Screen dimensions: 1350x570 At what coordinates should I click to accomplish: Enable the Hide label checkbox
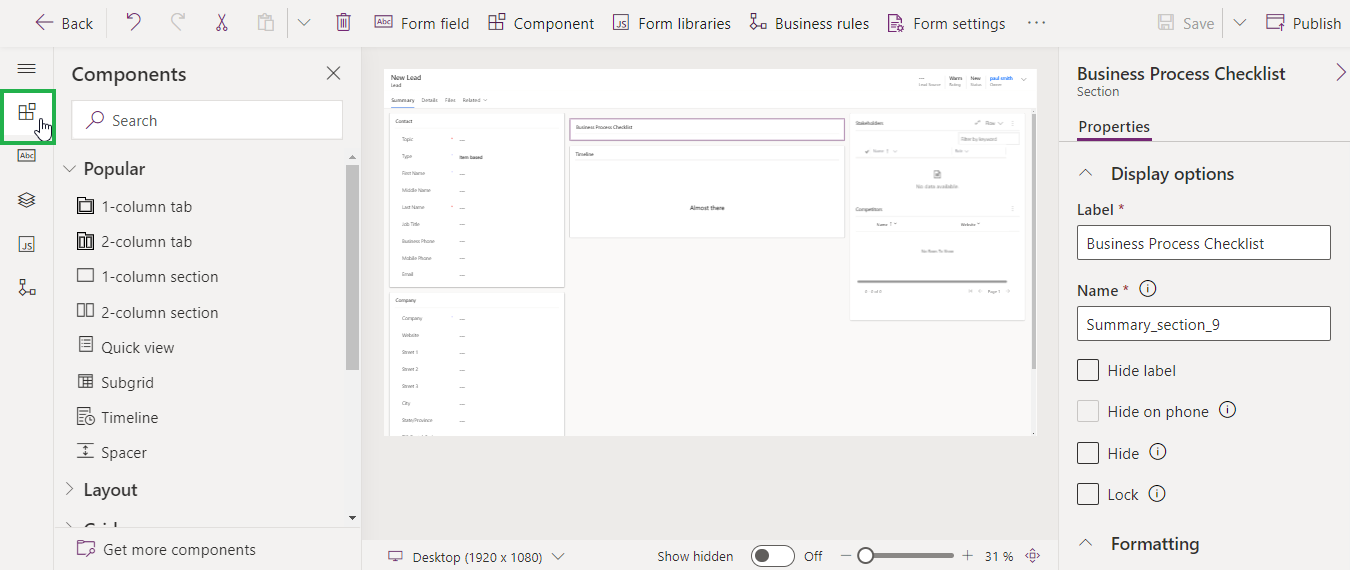1088,370
